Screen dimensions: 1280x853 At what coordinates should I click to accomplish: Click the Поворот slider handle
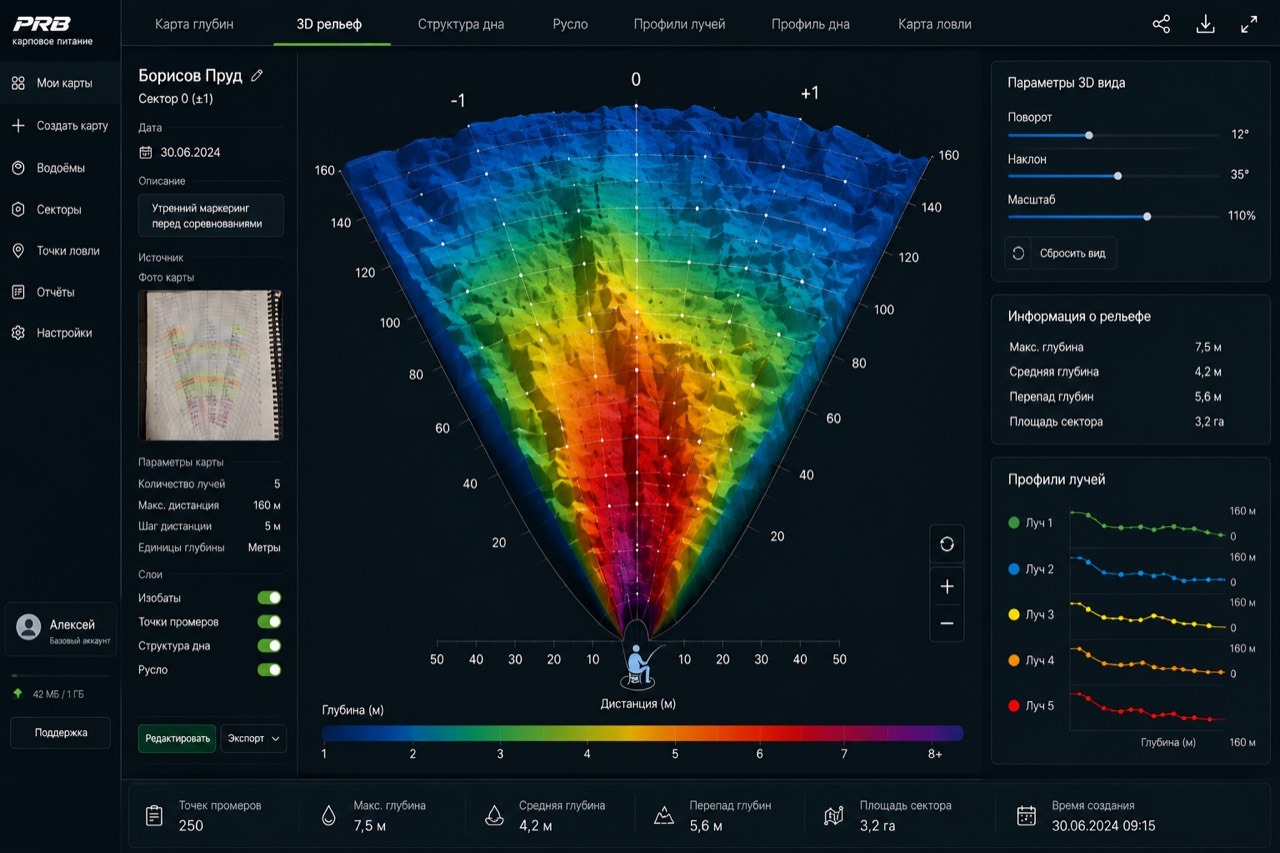(1089, 135)
